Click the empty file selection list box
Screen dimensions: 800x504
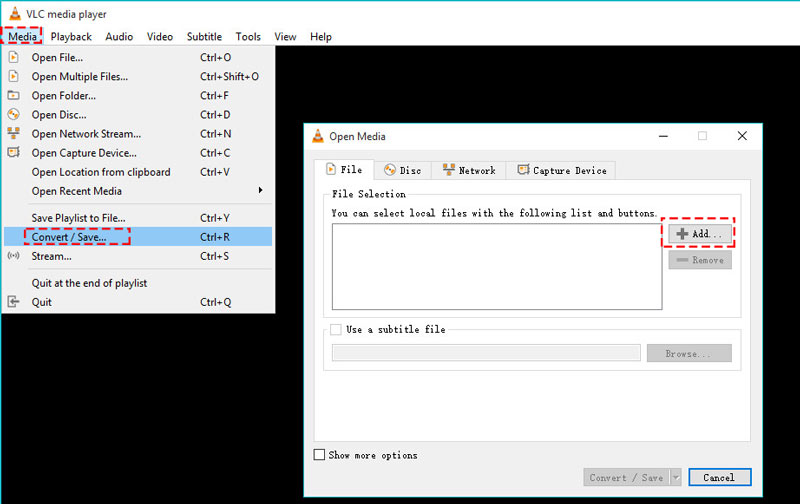(x=496, y=266)
